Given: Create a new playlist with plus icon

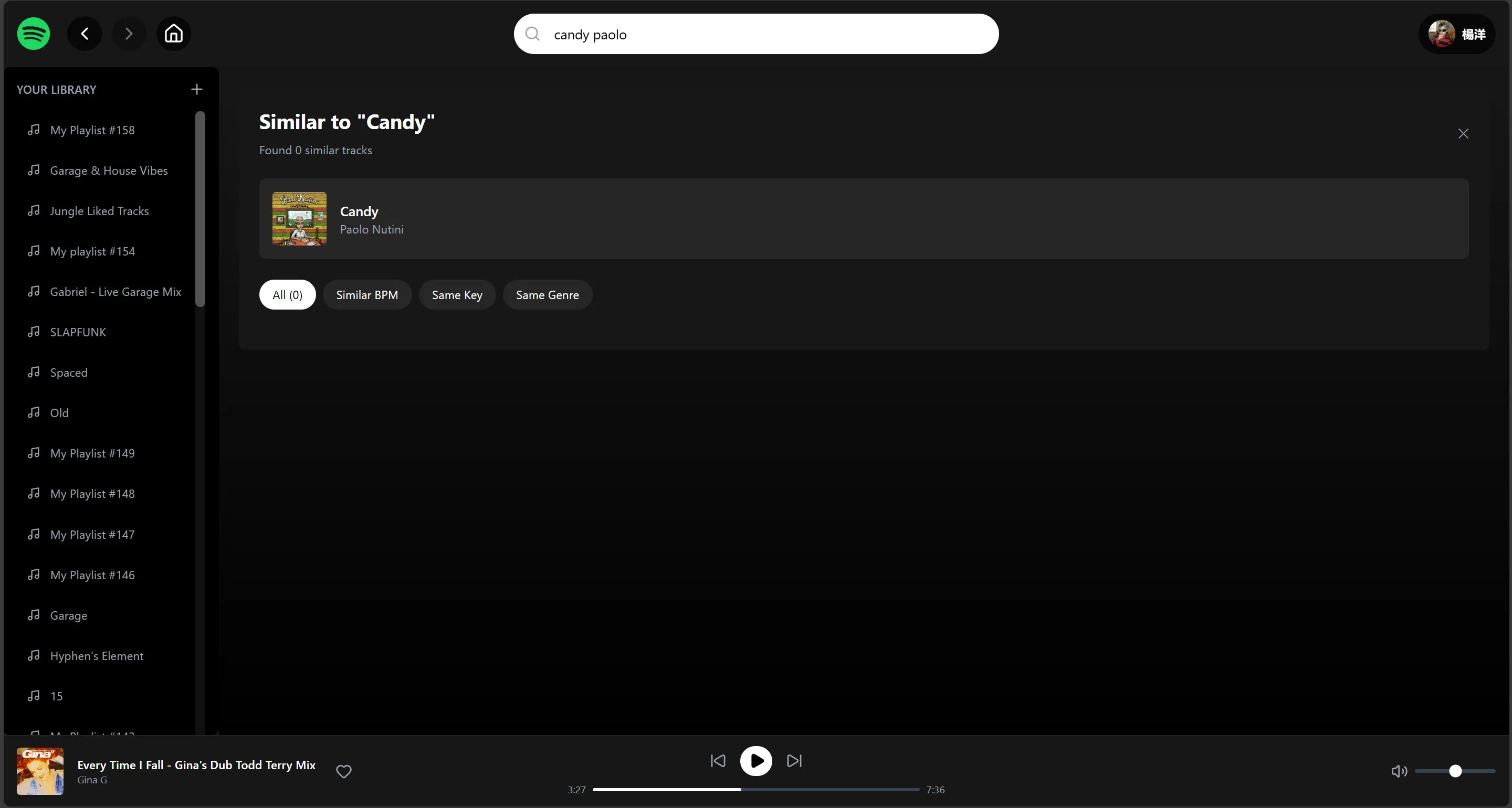Looking at the screenshot, I should coord(197,89).
